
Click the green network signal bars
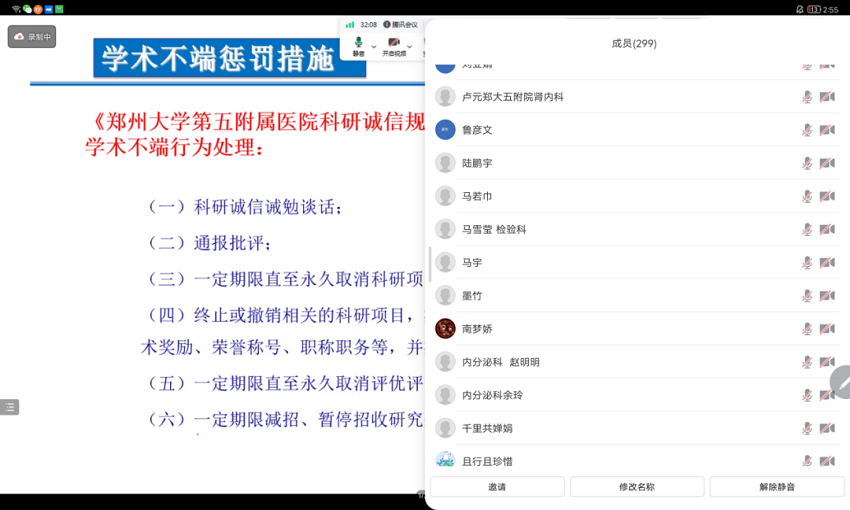pyautogui.click(x=350, y=24)
